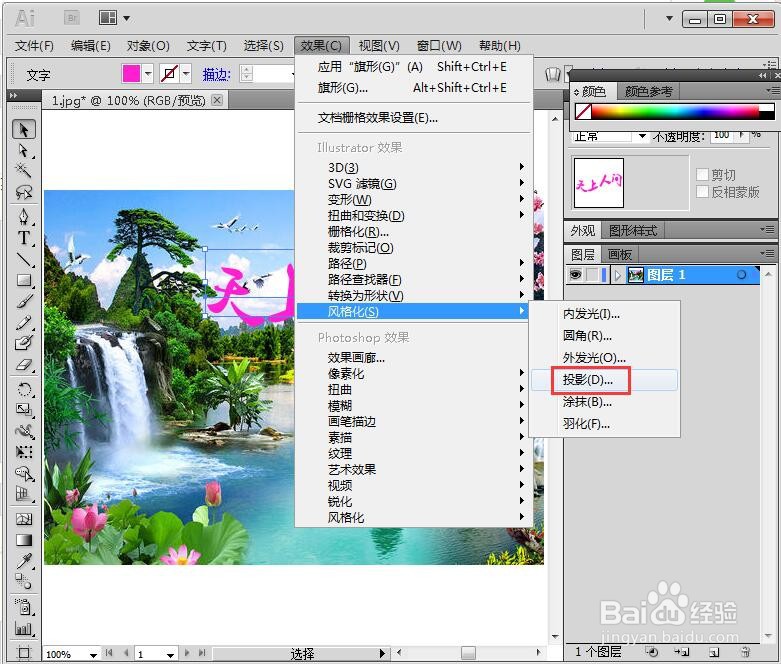Select the Eyedropper tool

click(x=23, y=561)
